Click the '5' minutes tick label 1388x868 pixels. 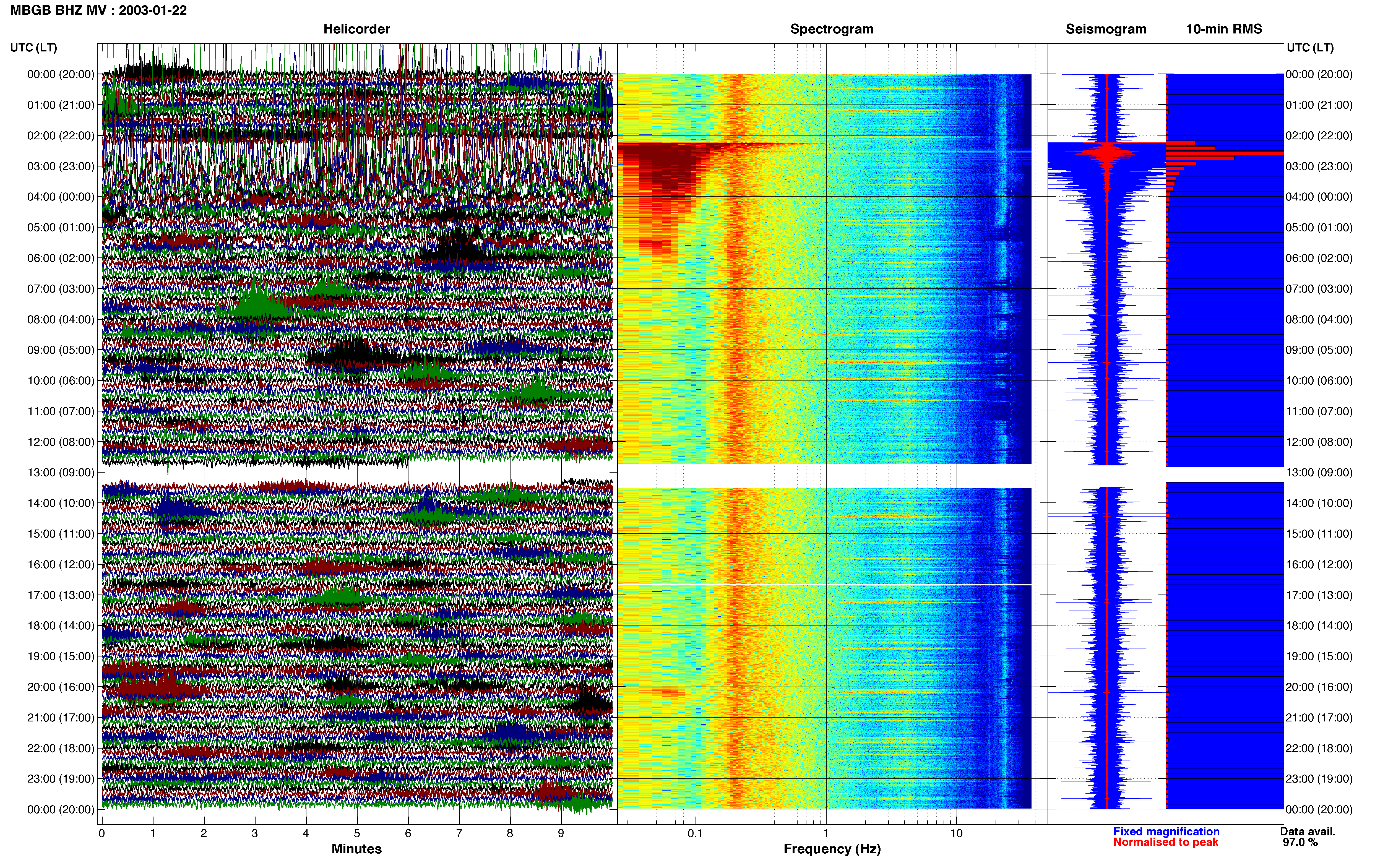pos(357,833)
